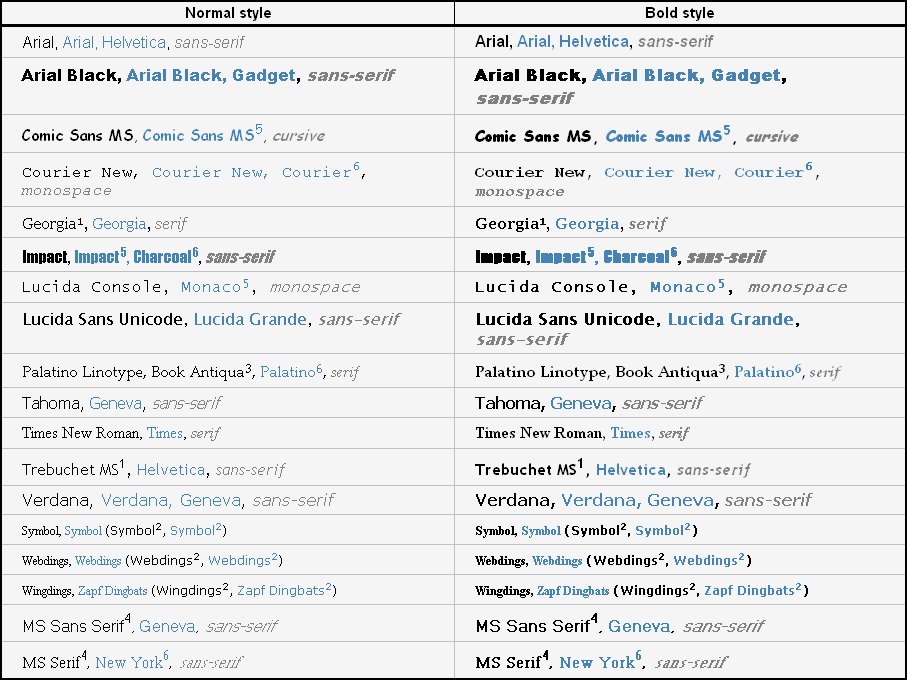Image resolution: width=907 pixels, height=680 pixels.
Task: Click first blue "Webdings" in Normal style column
Action: click(x=98, y=561)
